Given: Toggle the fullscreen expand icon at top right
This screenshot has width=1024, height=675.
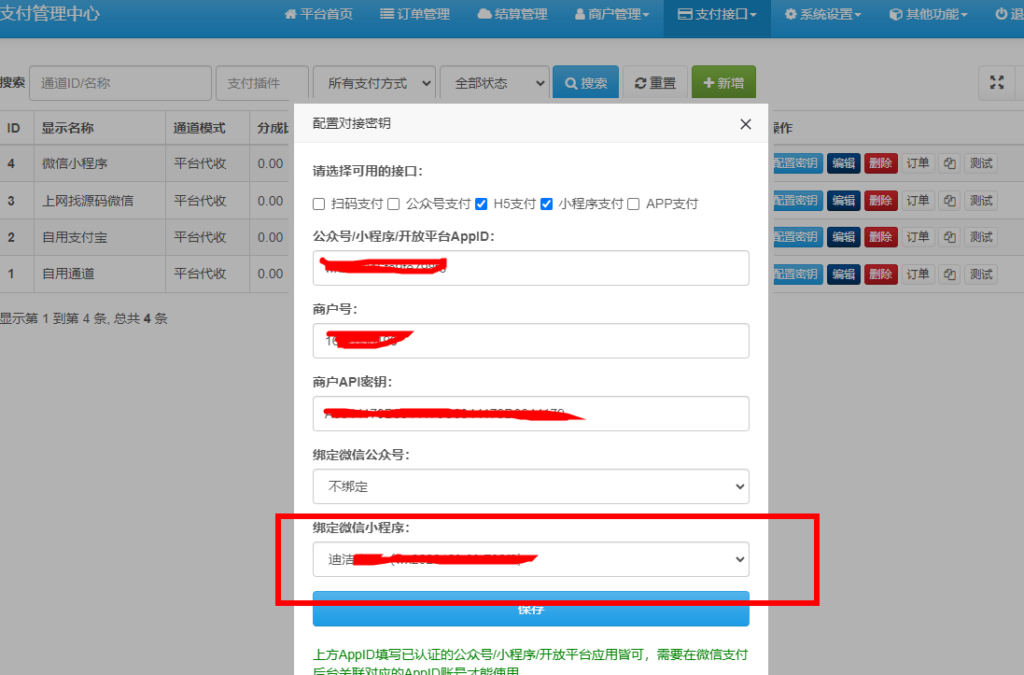Looking at the screenshot, I should 996,82.
